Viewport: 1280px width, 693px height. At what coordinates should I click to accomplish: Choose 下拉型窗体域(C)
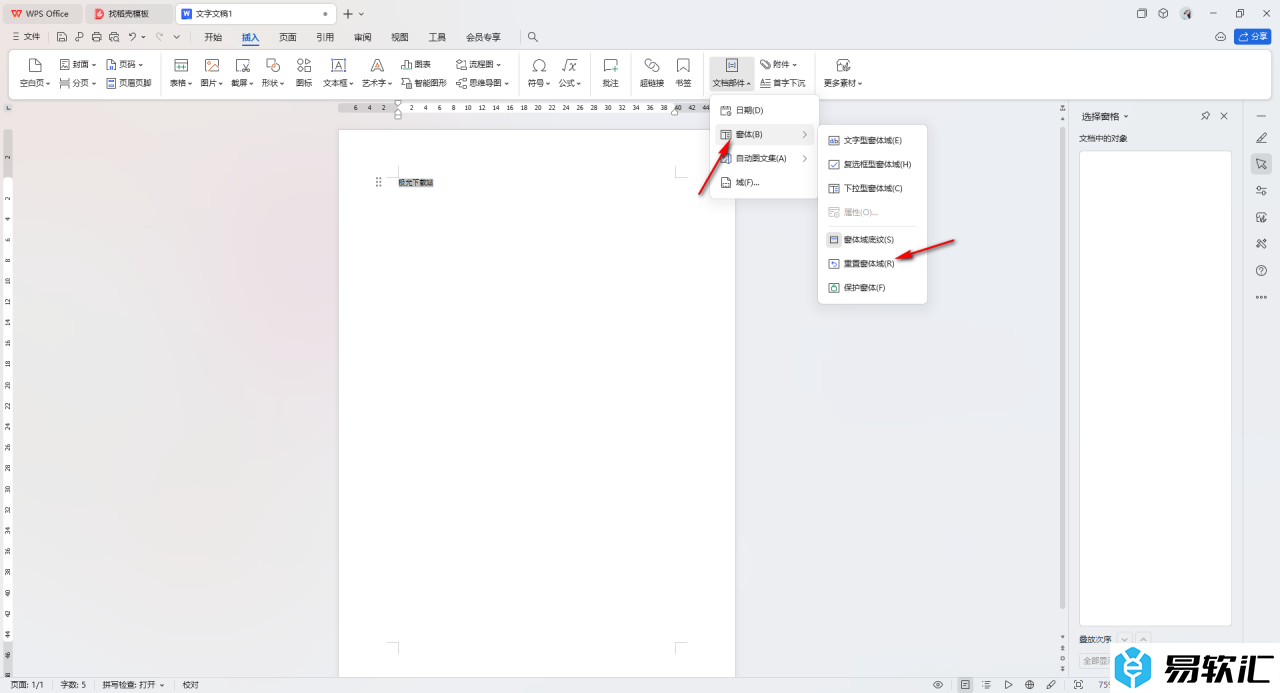pos(872,188)
